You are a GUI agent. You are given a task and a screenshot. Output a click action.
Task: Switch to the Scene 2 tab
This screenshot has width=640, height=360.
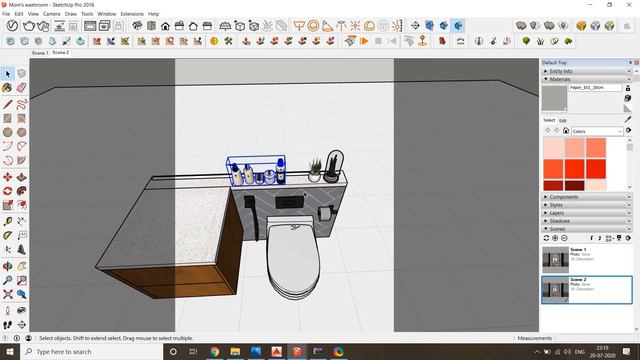click(60, 53)
